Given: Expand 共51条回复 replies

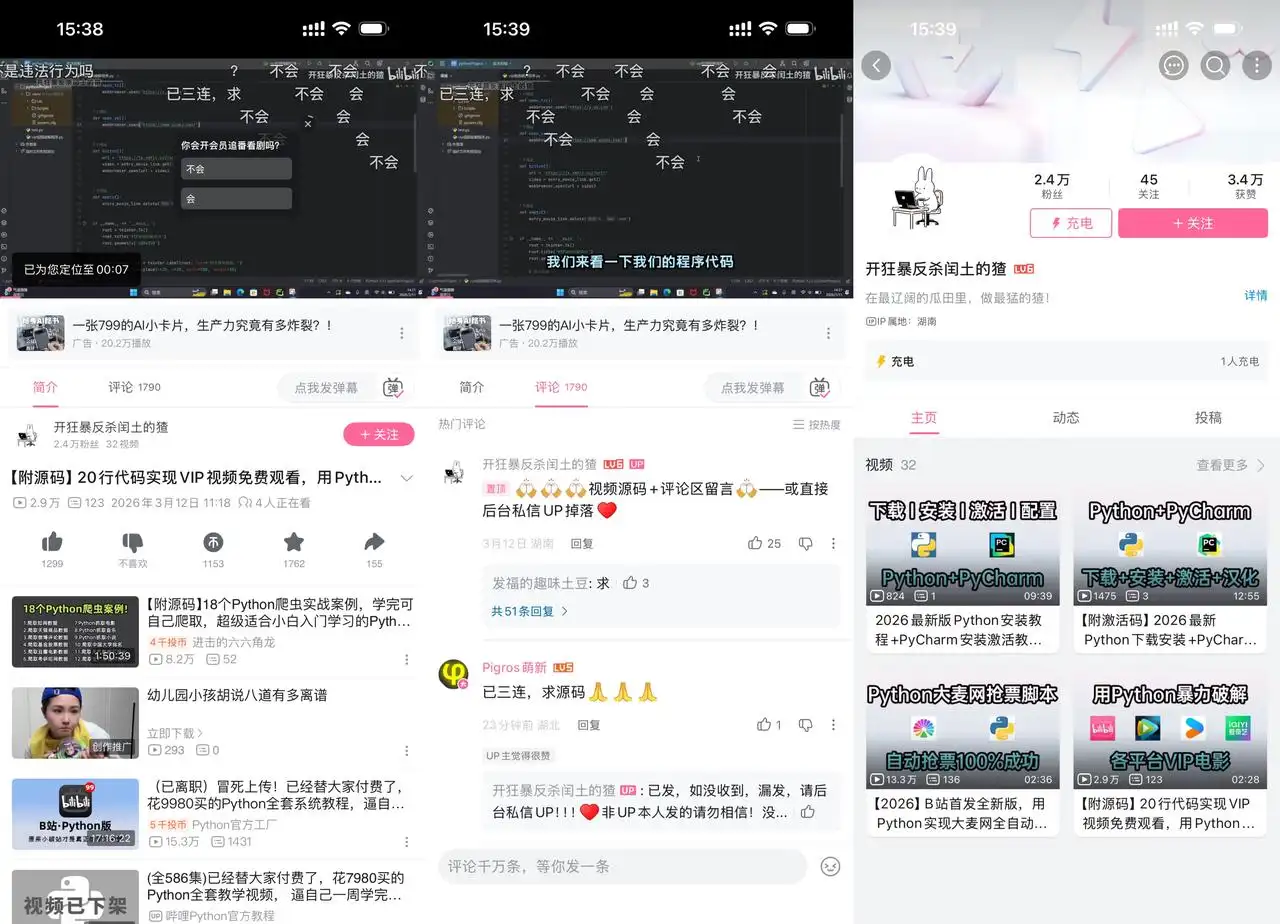Looking at the screenshot, I should [530, 611].
